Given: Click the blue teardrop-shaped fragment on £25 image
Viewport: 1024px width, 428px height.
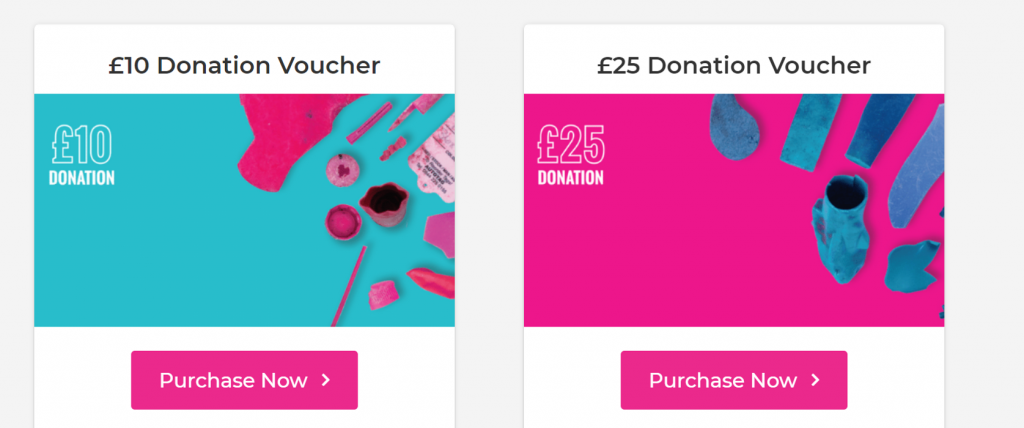Looking at the screenshot, I should pyautogui.click(x=733, y=127).
